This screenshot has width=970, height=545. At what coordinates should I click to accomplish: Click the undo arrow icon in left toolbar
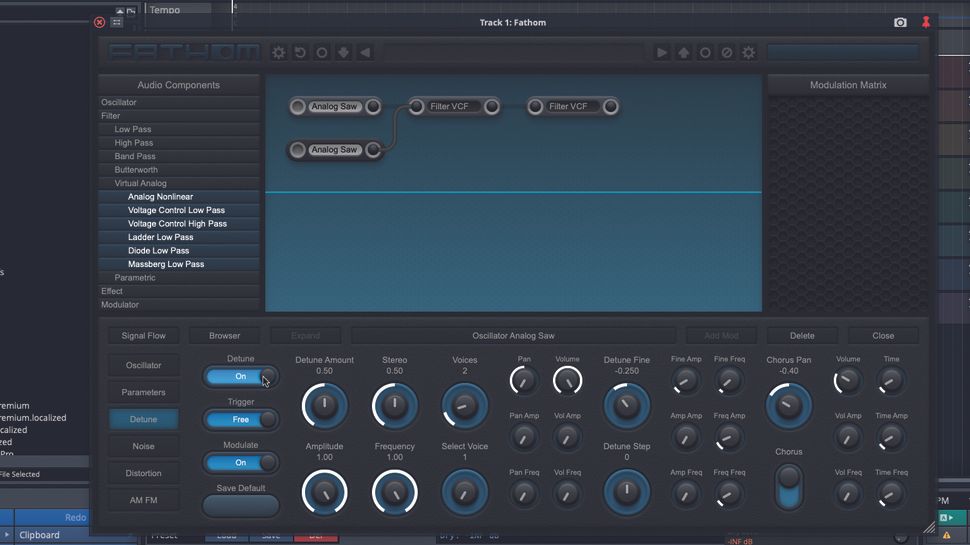pyautogui.click(x=300, y=53)
